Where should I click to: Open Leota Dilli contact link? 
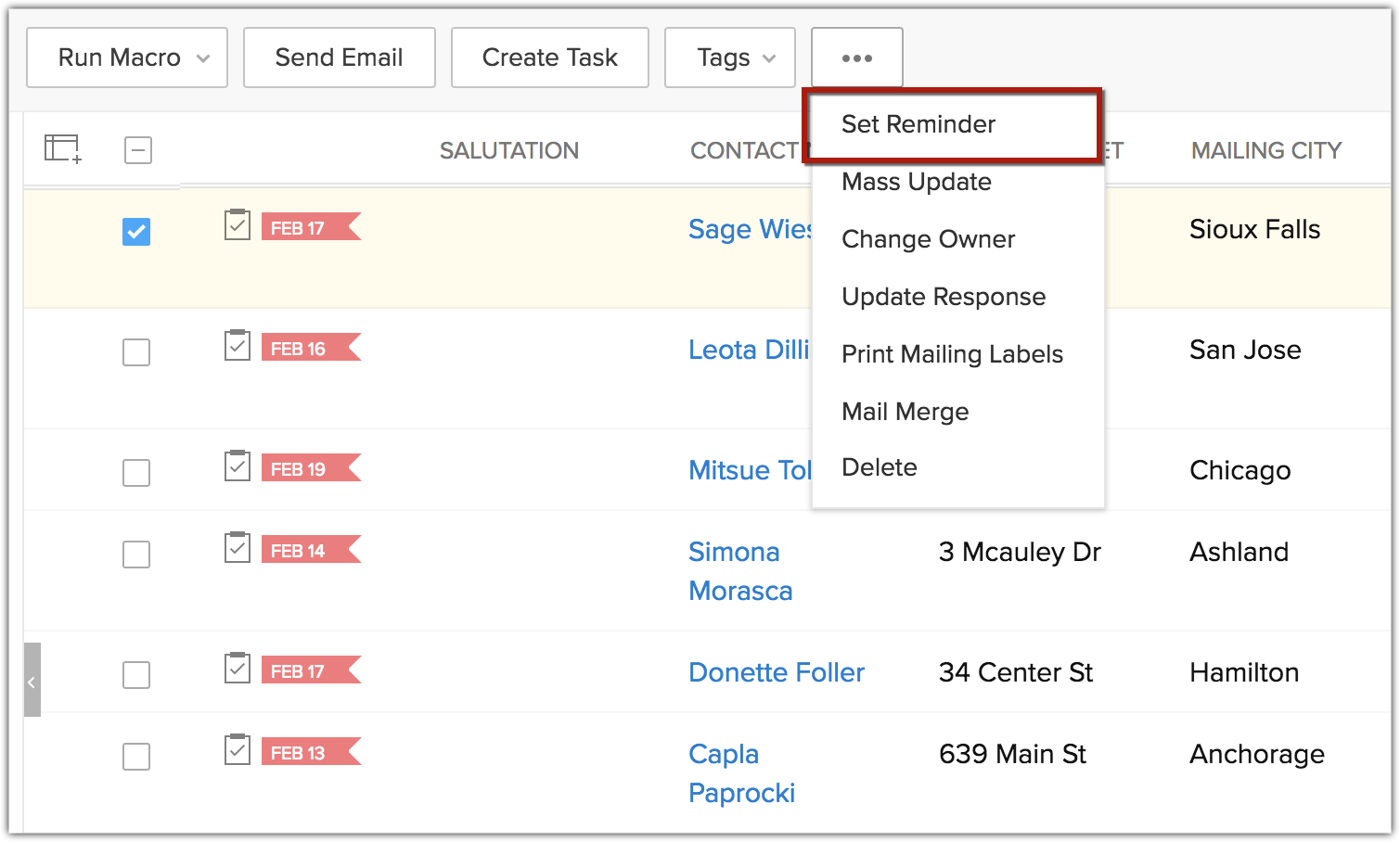click(x=750, y=350)
